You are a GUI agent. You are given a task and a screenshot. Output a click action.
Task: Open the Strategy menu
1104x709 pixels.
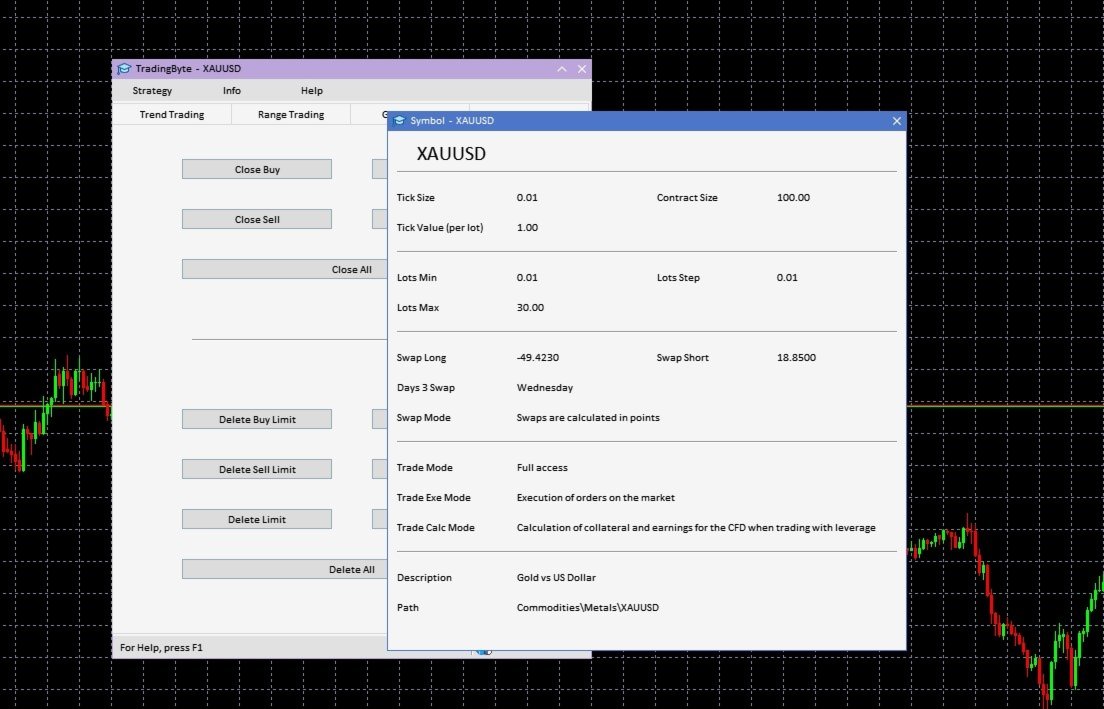coord(152,91)
